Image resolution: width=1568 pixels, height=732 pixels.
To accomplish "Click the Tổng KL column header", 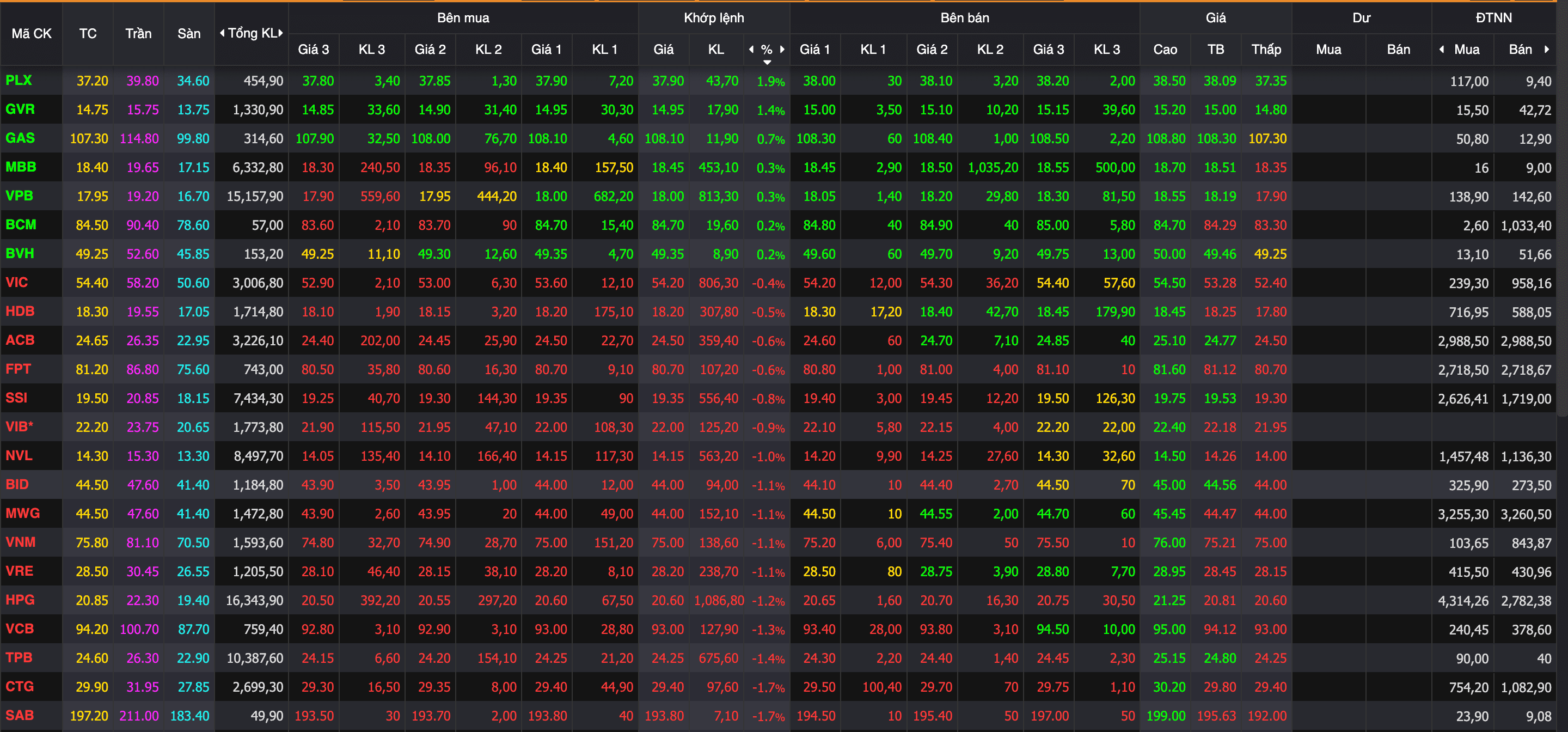I will pyautogui.click(x=252, y=33).
